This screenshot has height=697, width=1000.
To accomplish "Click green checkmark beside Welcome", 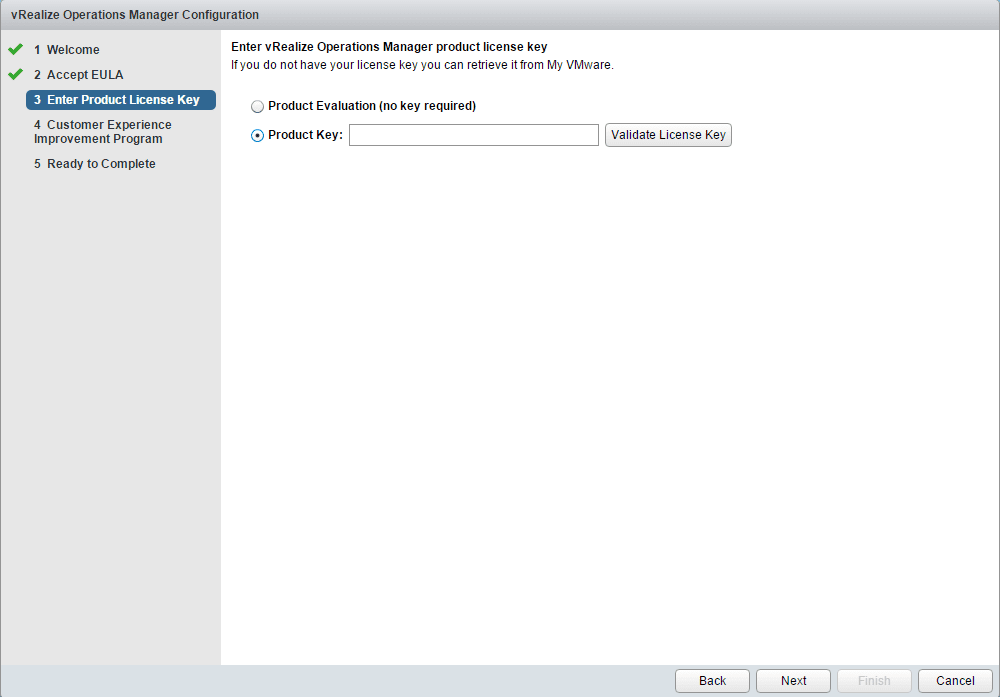I will pyautogui.click(x=16, y=49).
